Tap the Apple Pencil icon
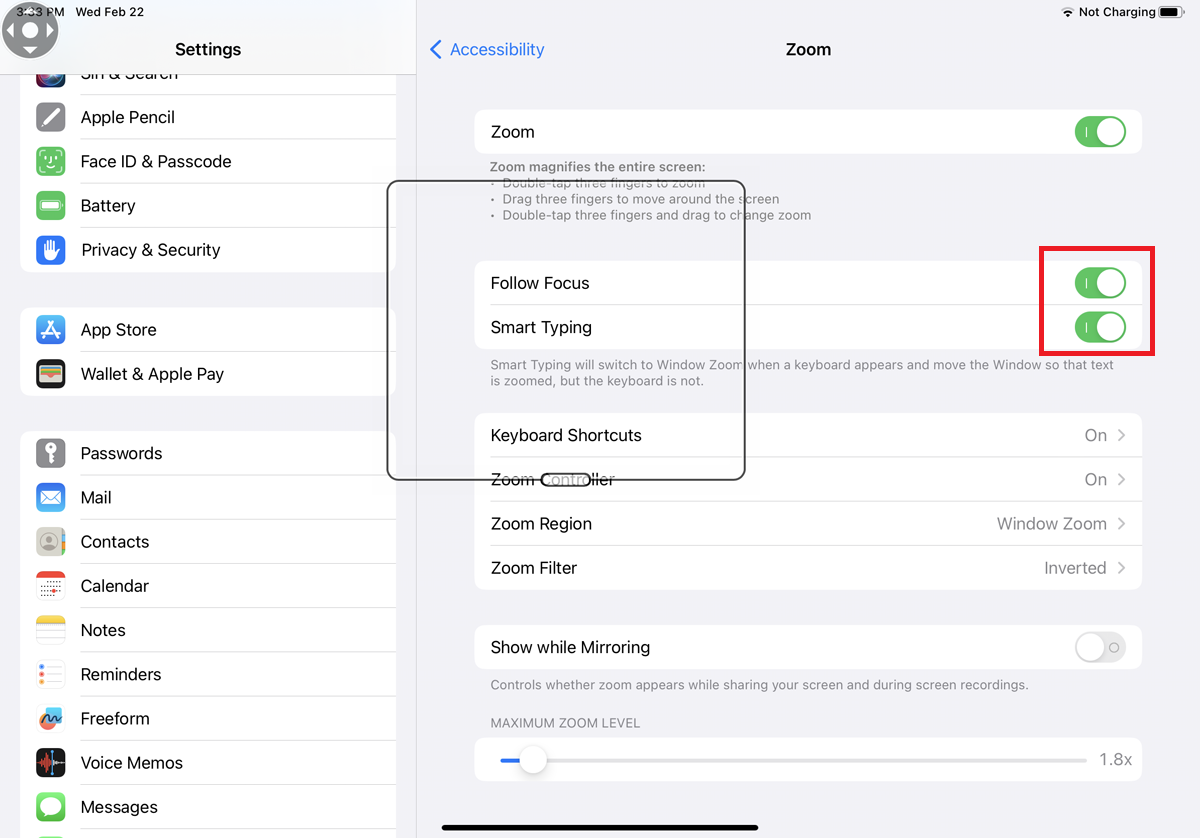The height and width of the screenshot is (838, 1200). point(51,117)
